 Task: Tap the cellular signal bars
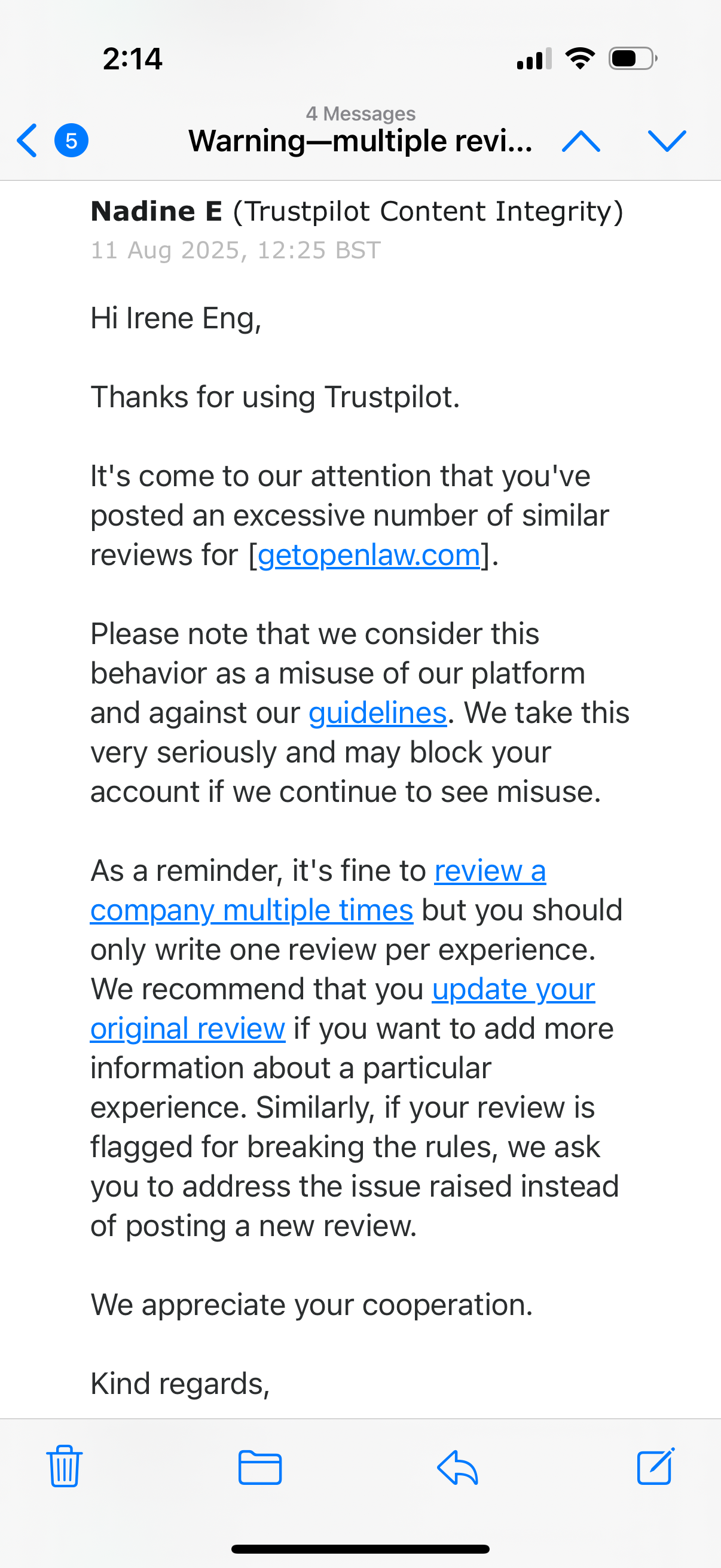(x=534, y=59)
